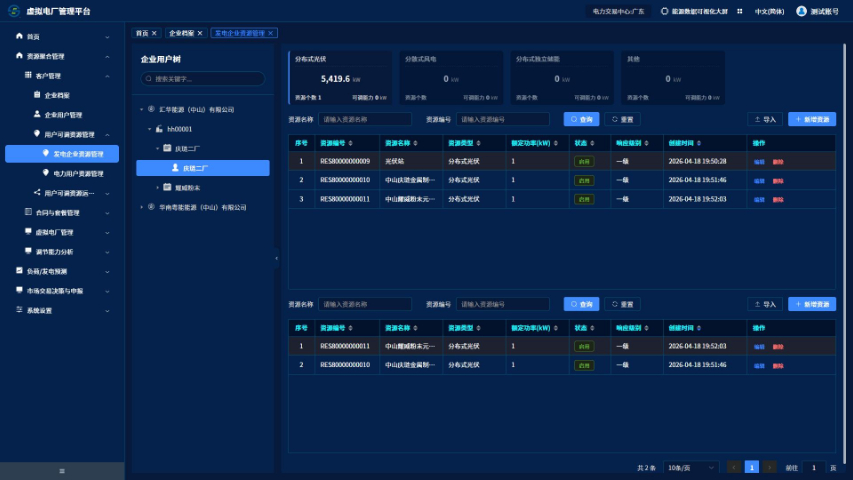Go to page 1 in pagination

[752, 467]
